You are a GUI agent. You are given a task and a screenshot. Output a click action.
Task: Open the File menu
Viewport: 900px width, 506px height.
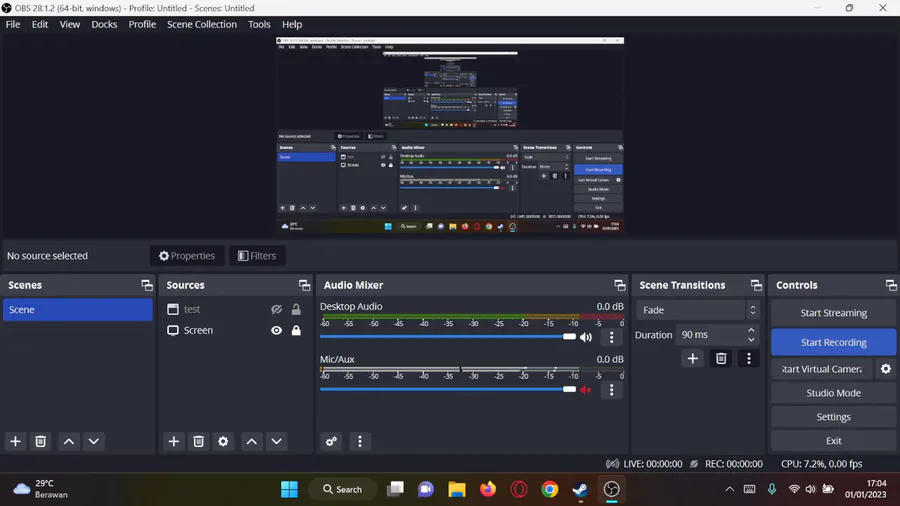pyautogui.click(x=13, y=24)
